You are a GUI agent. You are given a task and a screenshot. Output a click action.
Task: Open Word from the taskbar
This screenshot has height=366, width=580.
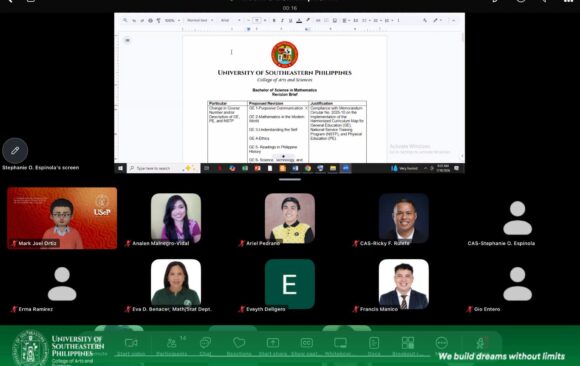[x=295, y=168]
